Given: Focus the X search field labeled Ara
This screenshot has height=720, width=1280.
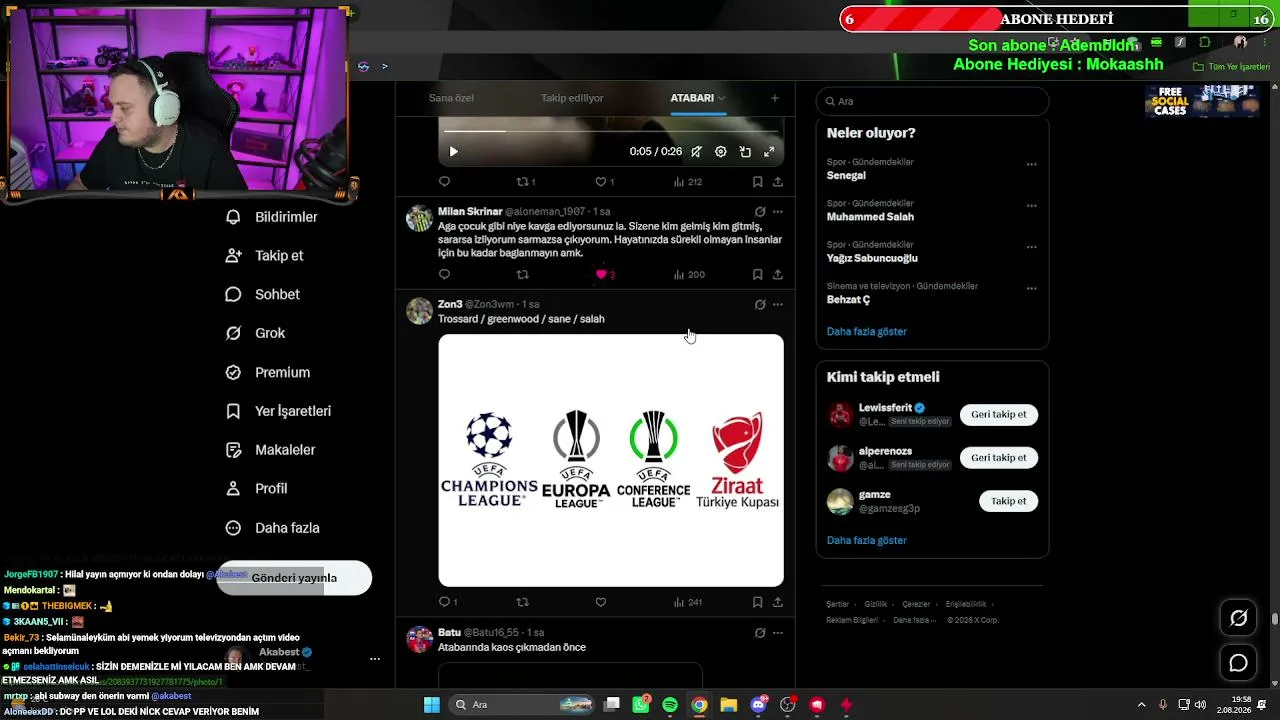Looking at the screenshot, I should click(x=932, y=101).
